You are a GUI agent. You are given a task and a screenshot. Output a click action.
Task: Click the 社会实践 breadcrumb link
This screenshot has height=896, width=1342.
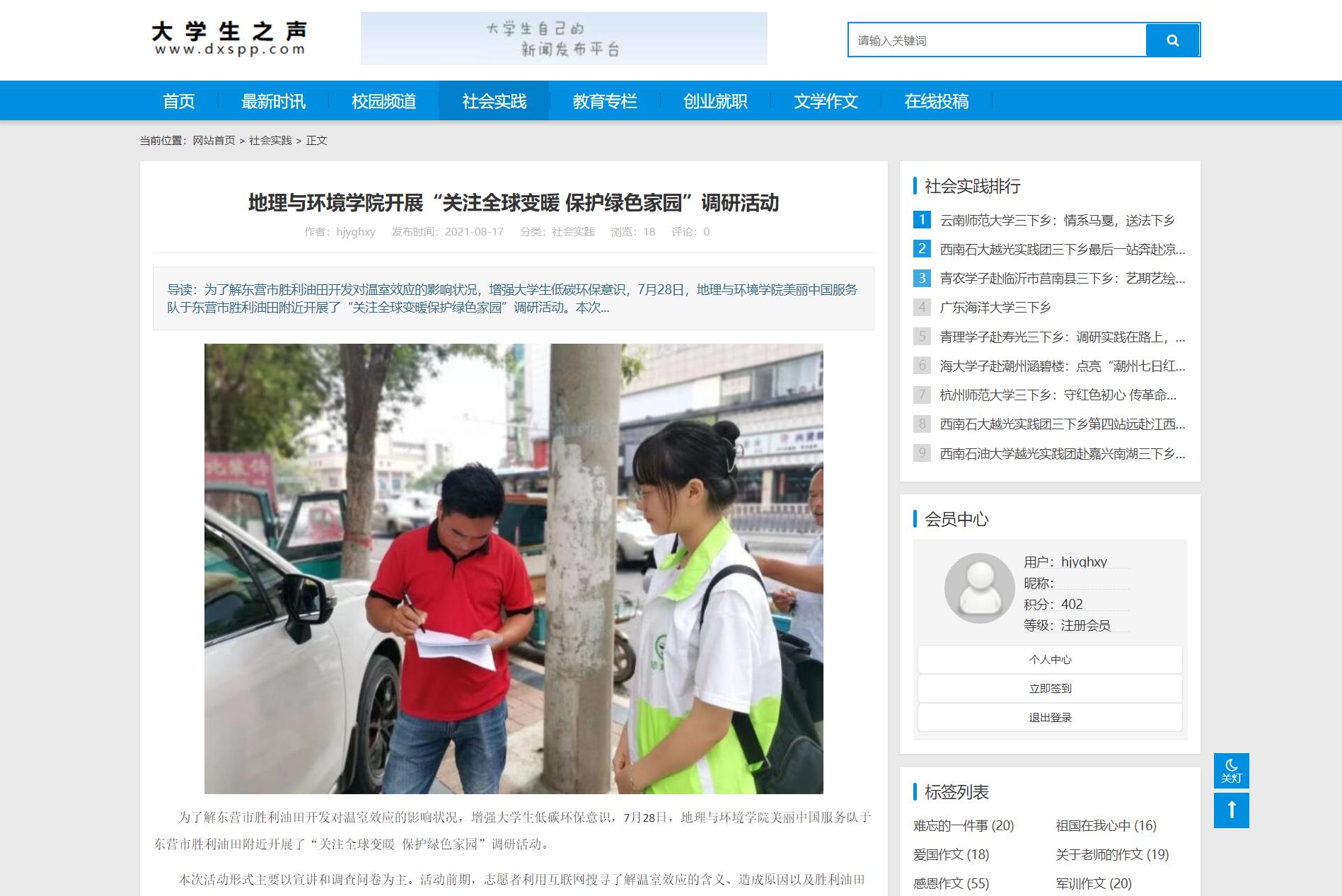click(x=270, y=141)
